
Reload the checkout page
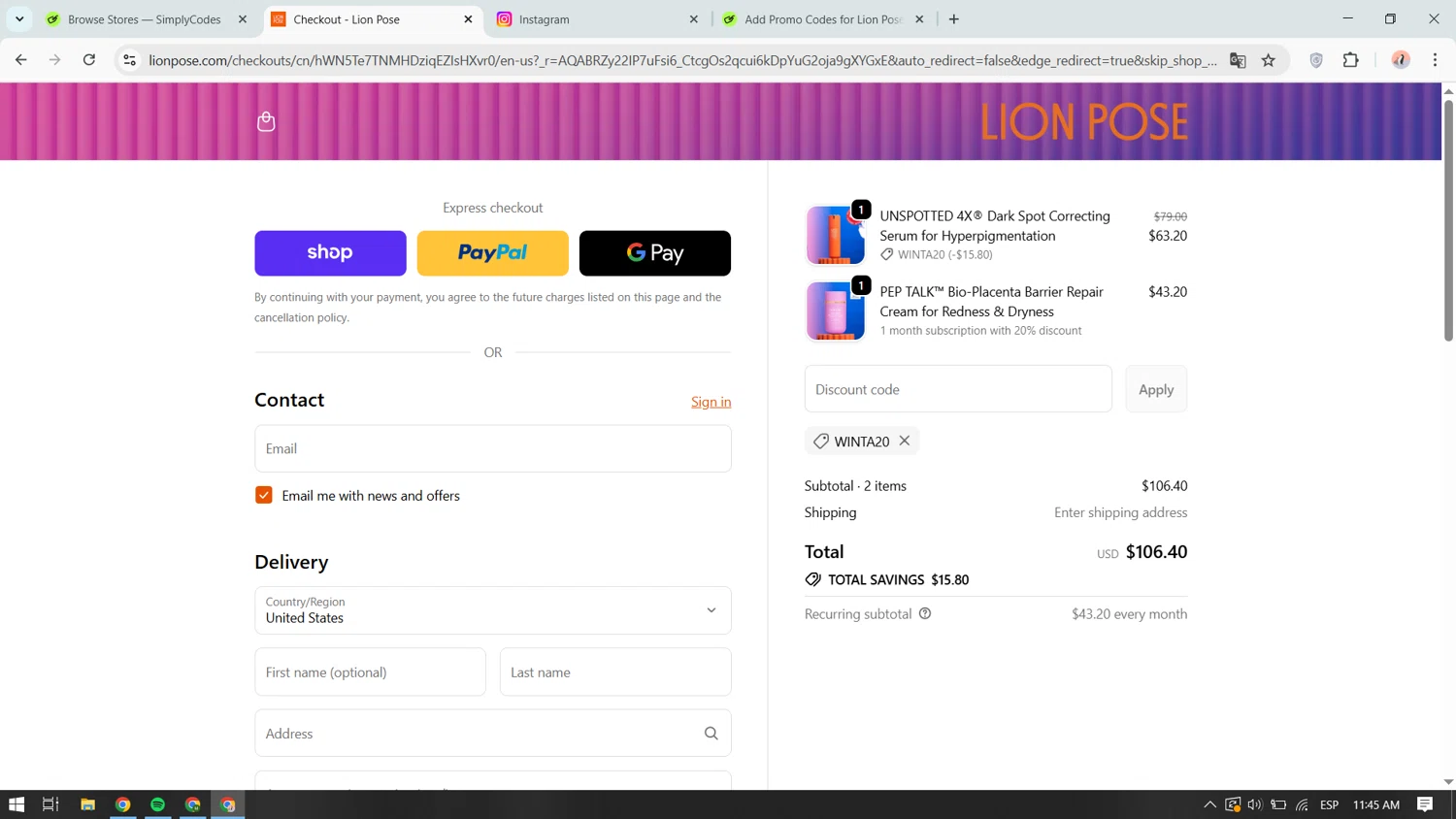point(89,60)
